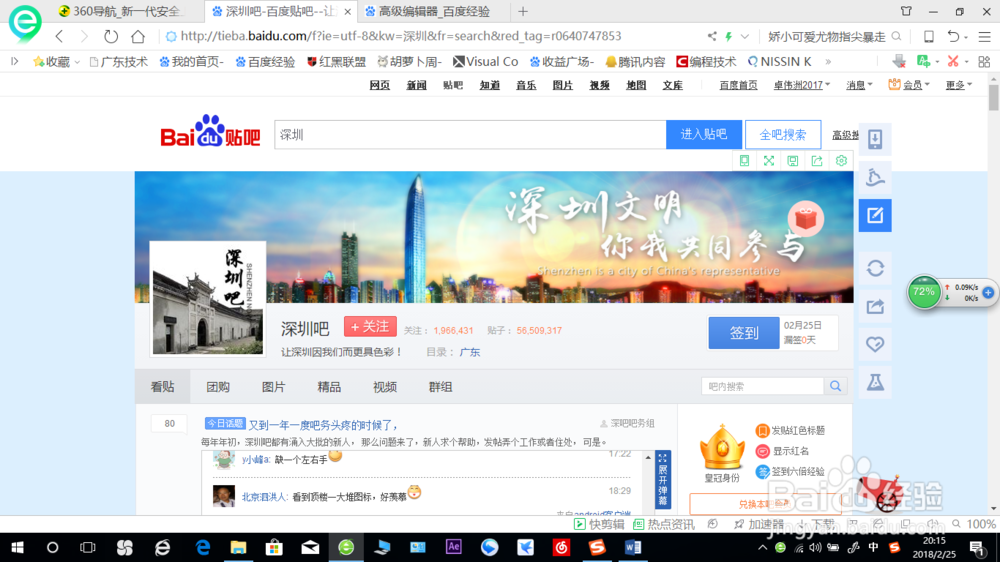Select the 精品 forum tab
Screen dimensions: 1000x562
pyautogui.click(x=329, y=387)
